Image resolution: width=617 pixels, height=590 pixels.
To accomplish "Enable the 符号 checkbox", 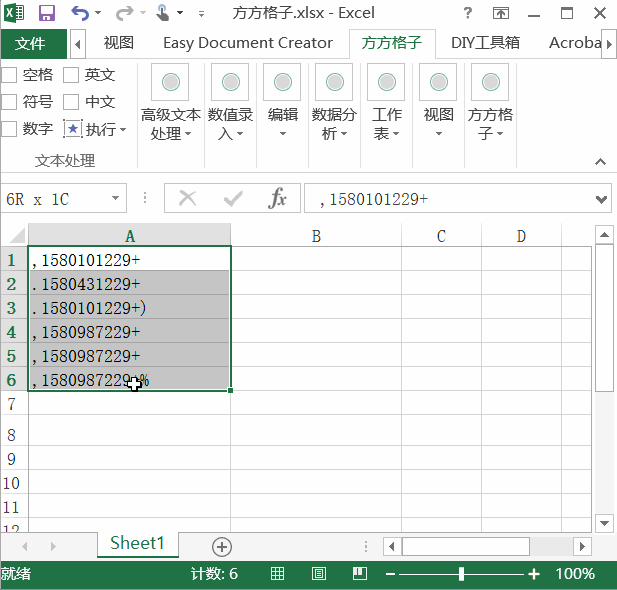I will 9,102.
